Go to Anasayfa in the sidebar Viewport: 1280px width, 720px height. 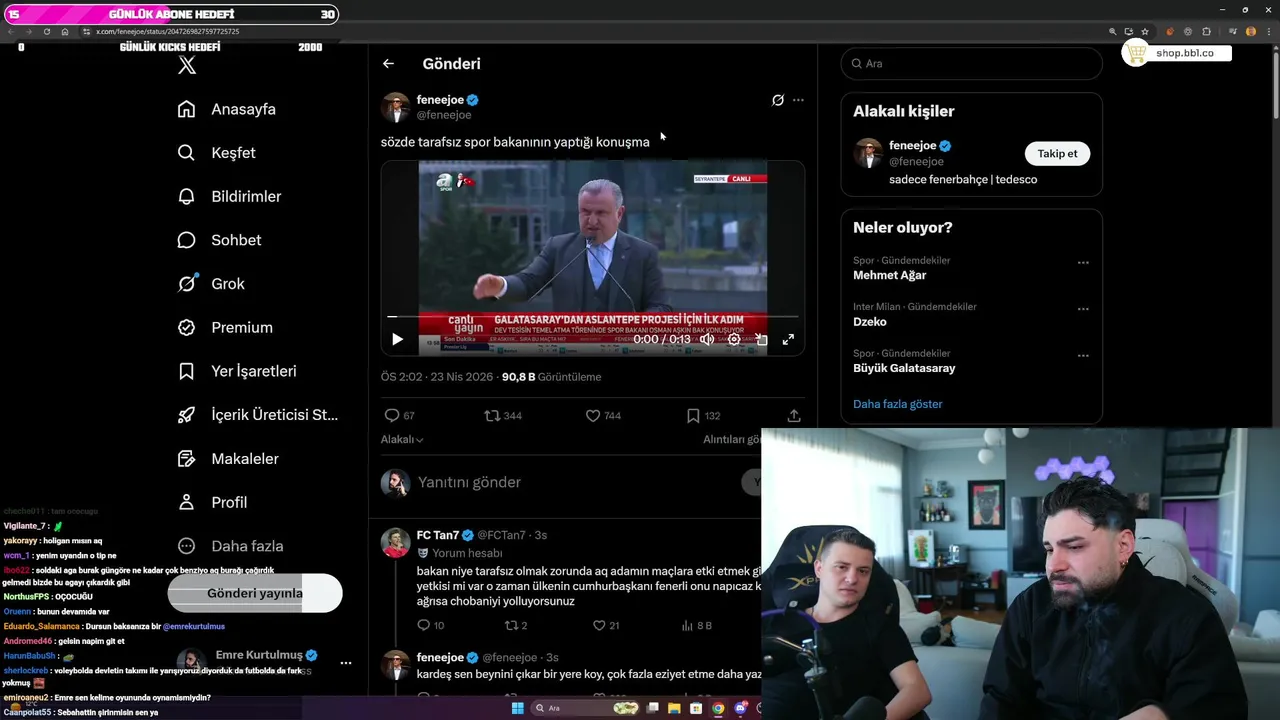click(227, 109)
